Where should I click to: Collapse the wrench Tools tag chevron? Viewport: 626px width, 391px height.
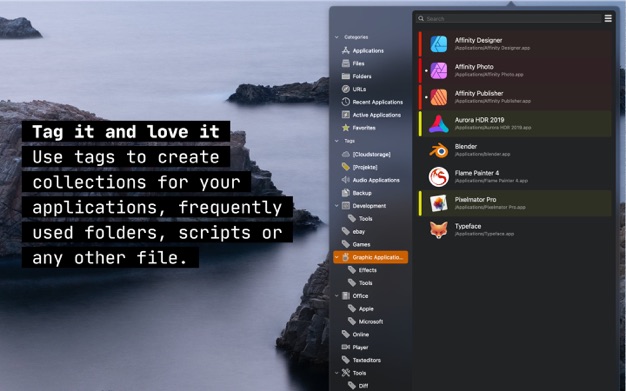click(x=337, y=373)
